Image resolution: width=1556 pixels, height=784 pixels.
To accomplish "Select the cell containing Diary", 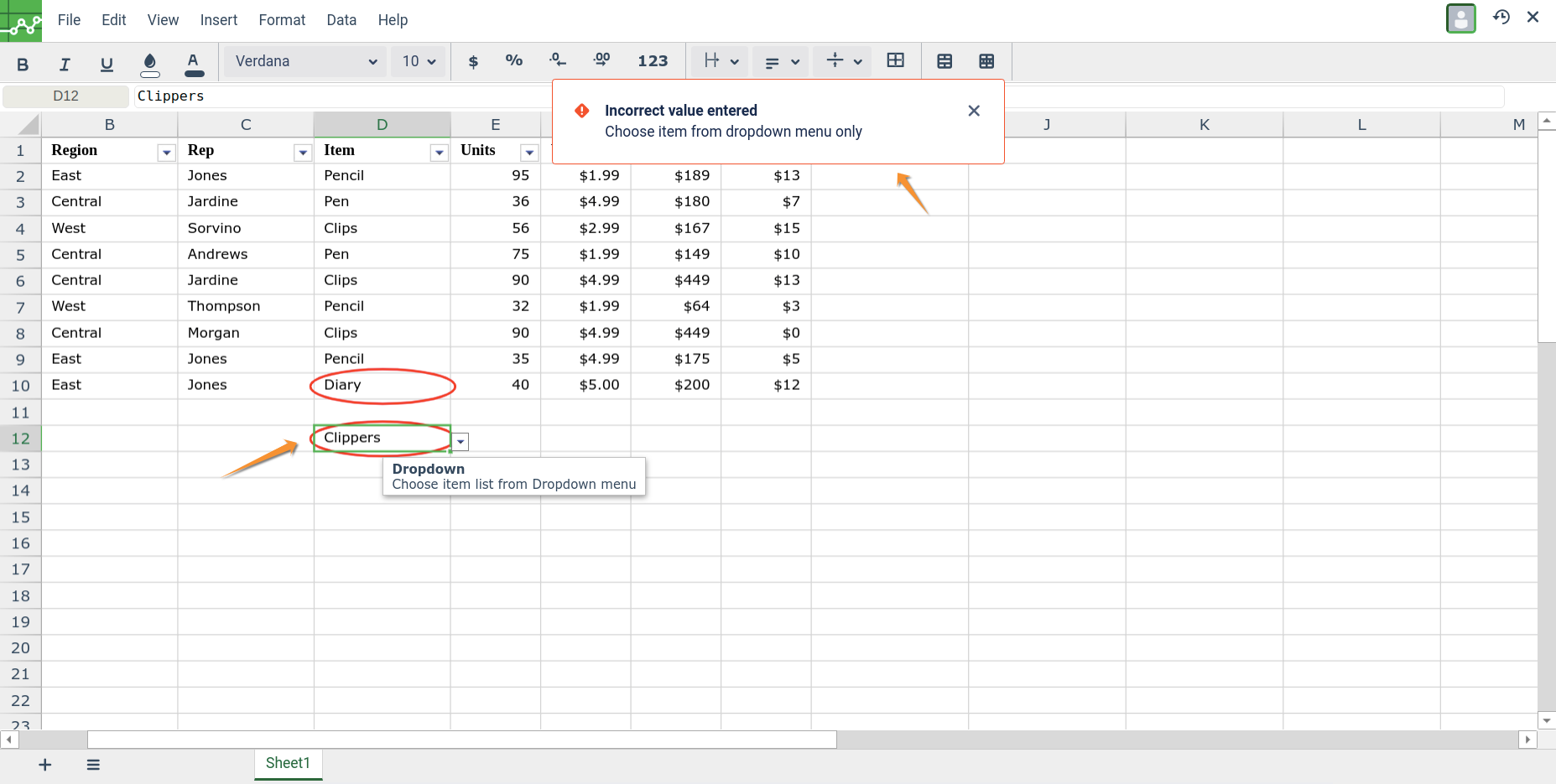I will (382, 386).
